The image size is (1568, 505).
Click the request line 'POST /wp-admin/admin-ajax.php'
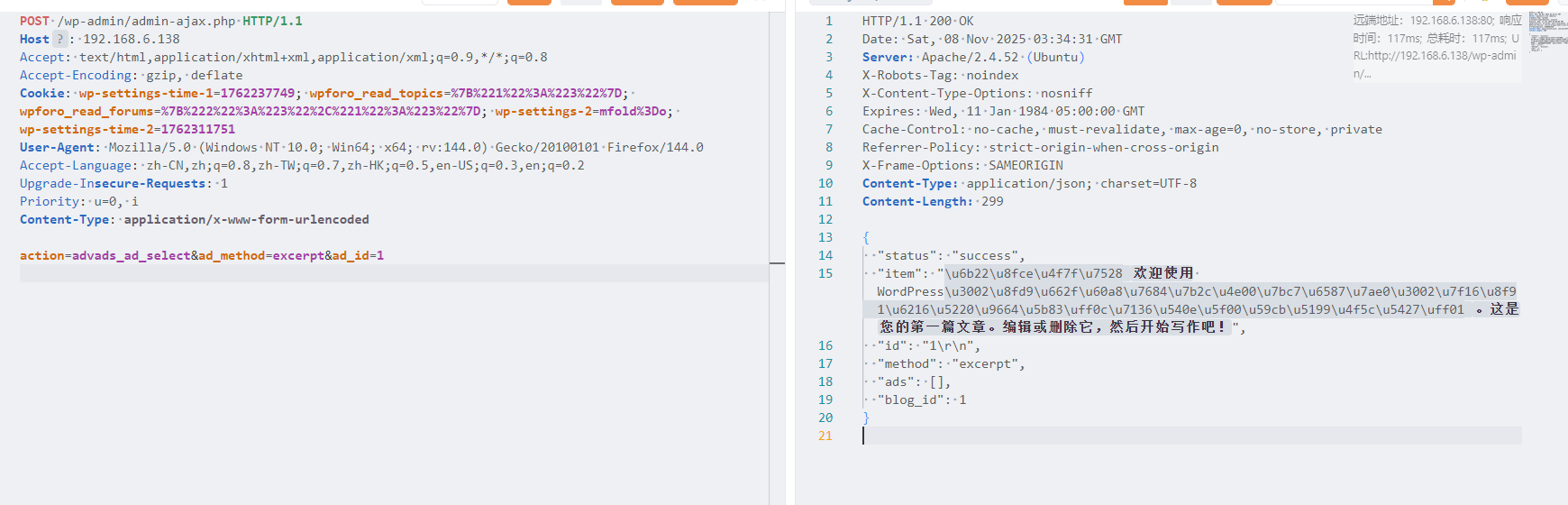127,21
